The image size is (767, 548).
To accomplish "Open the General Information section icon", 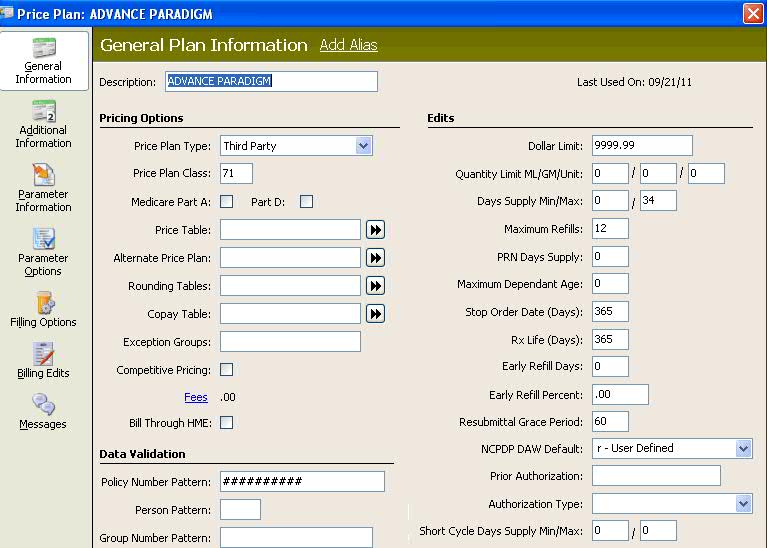I will 44,47.
